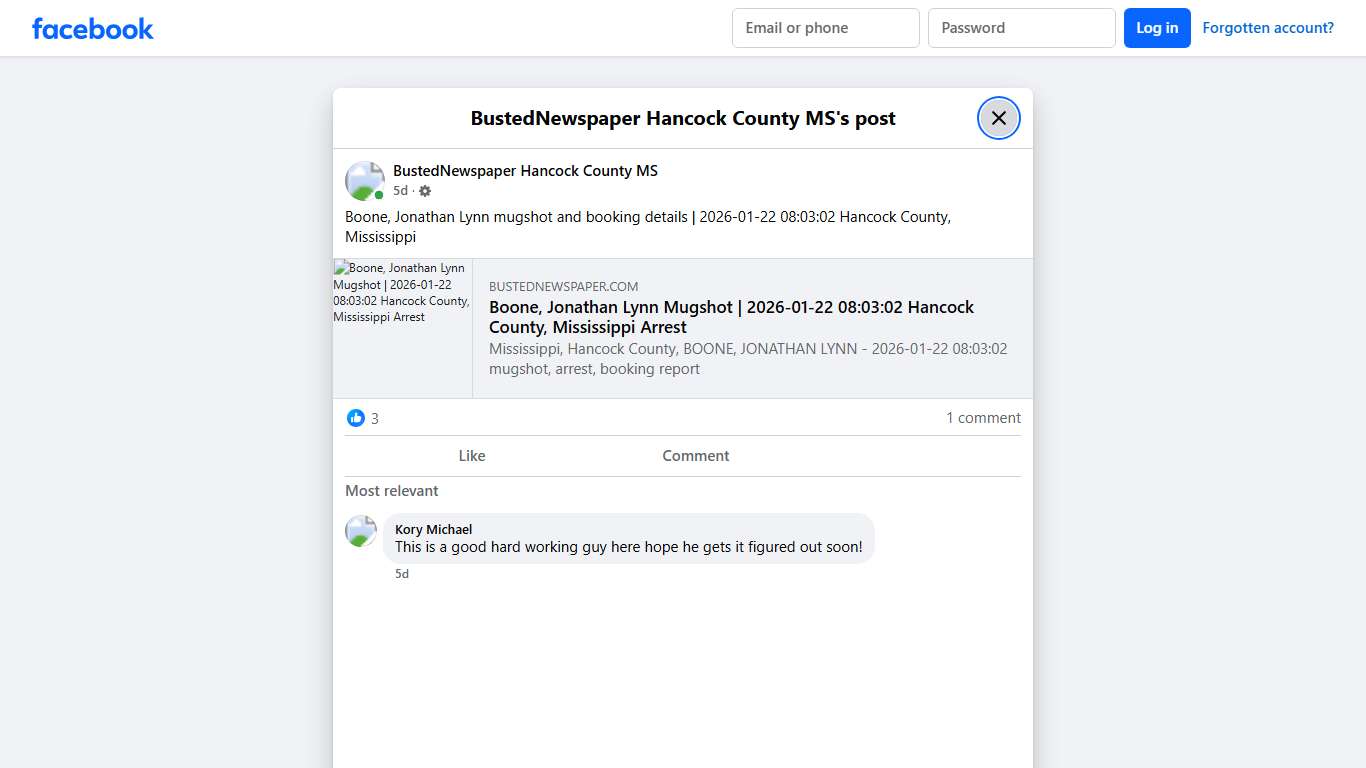Viewport: 1366px width, 768px height.
Task: Click Kory Michael's profile picture
Action: [x=360, y=531]
